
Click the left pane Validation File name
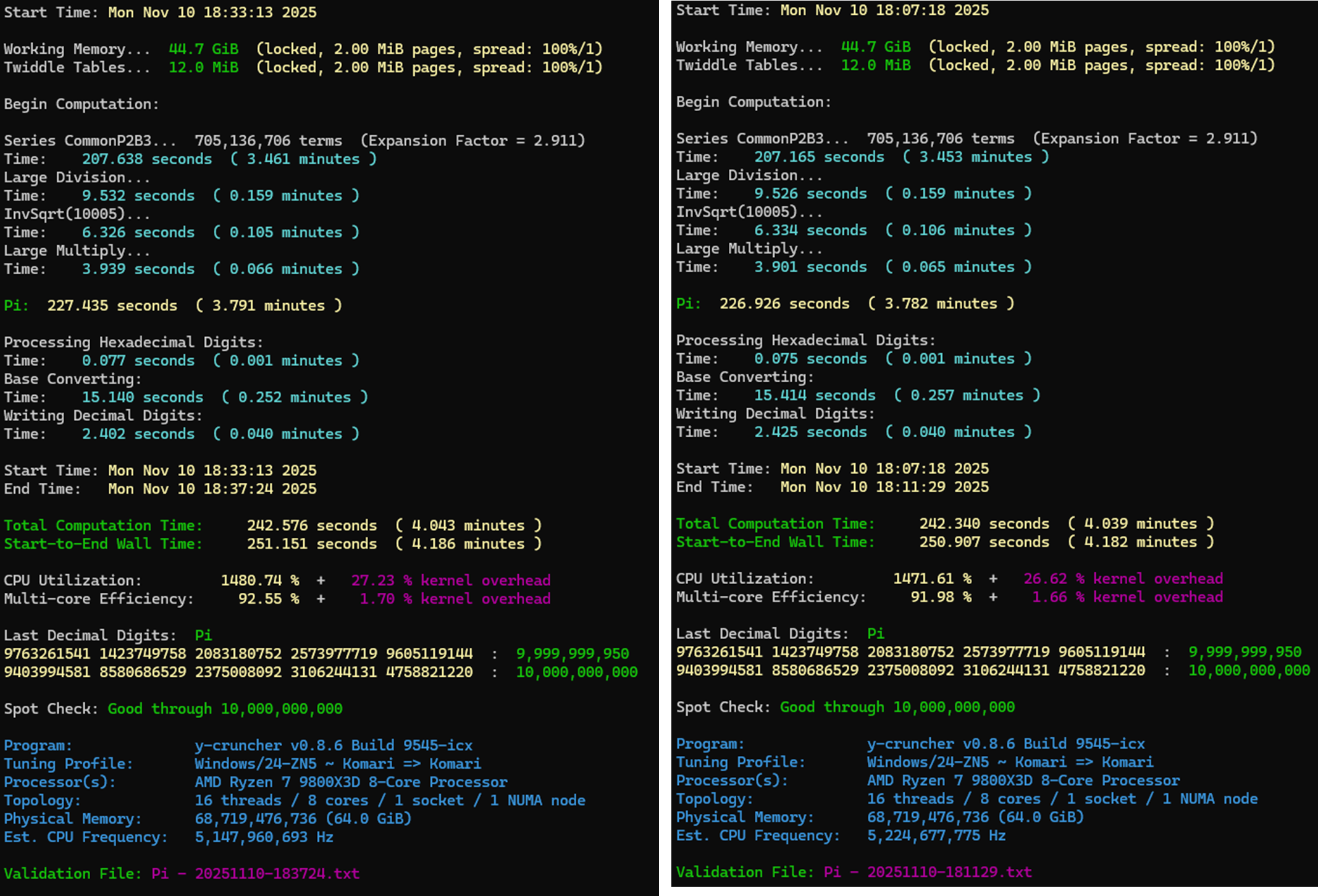point(255,874)
